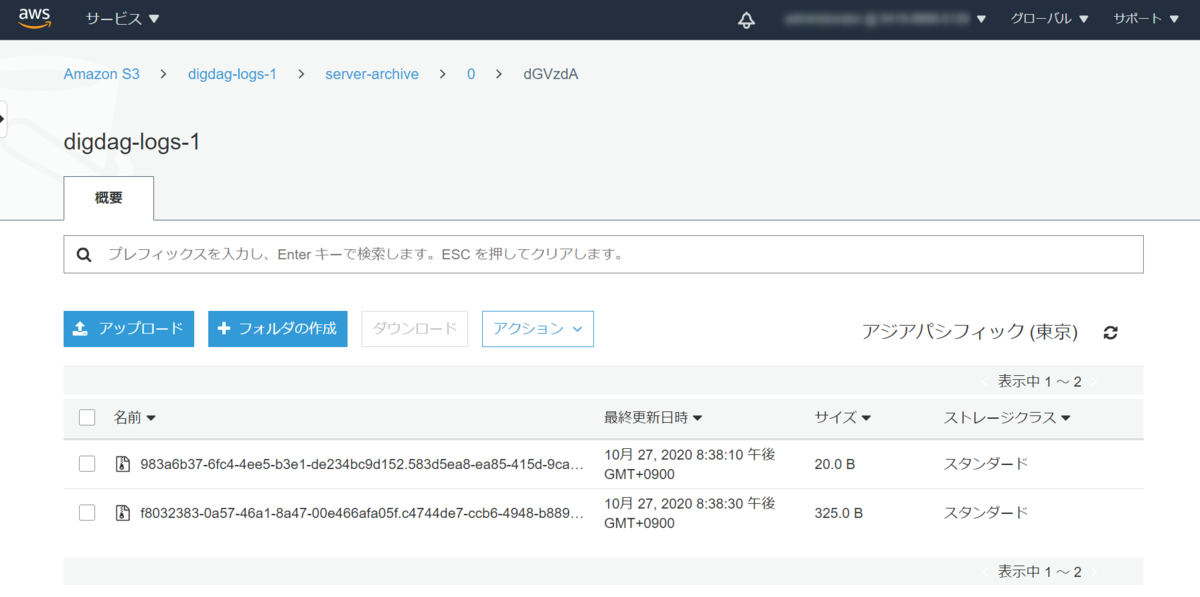Click the 8:38:10 午後 timestamp cell

[x=690, y=464]
